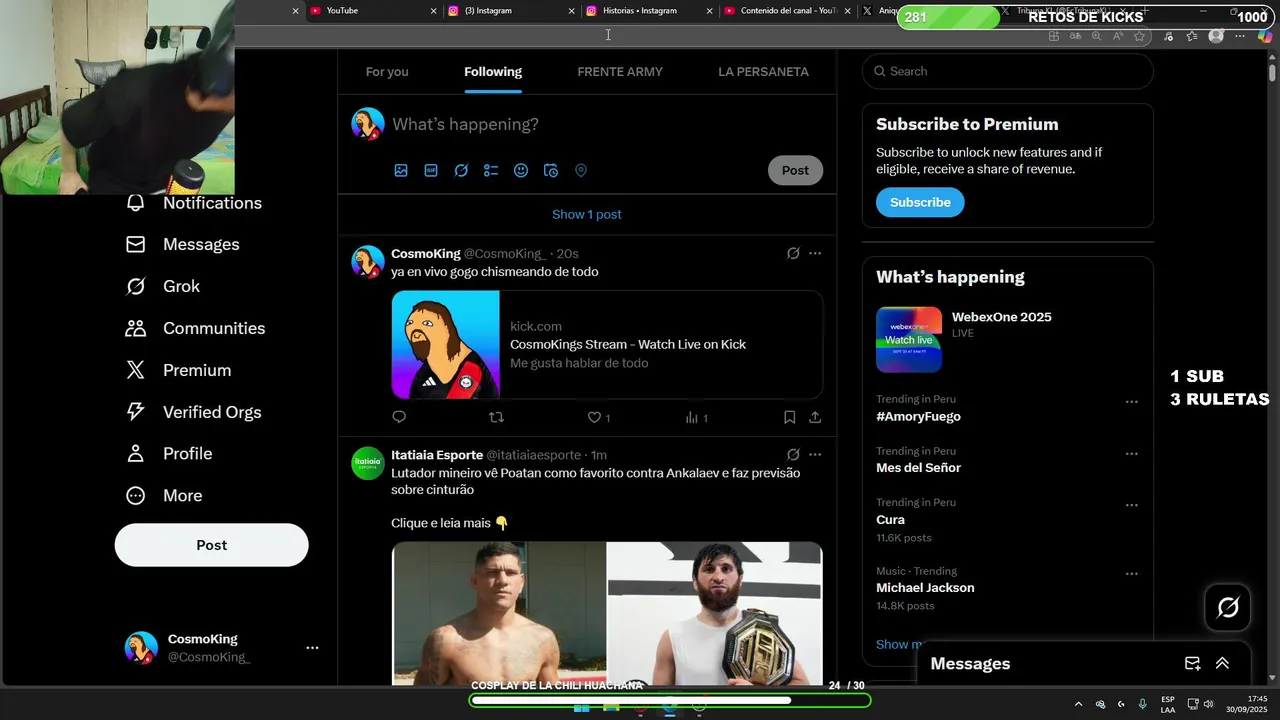Expand the Messages drawer
The width and height of the screenshot is (1280, 720).
coord(1222,664)
